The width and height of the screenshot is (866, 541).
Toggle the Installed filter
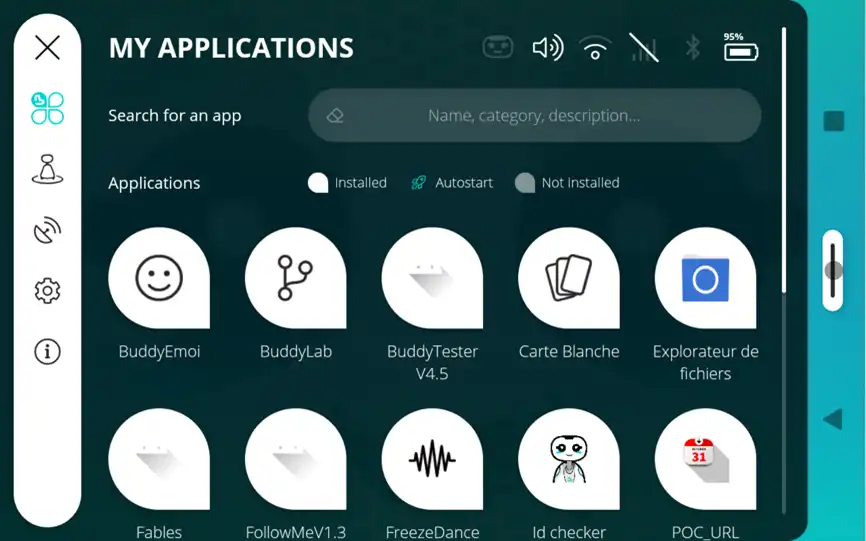318,183
